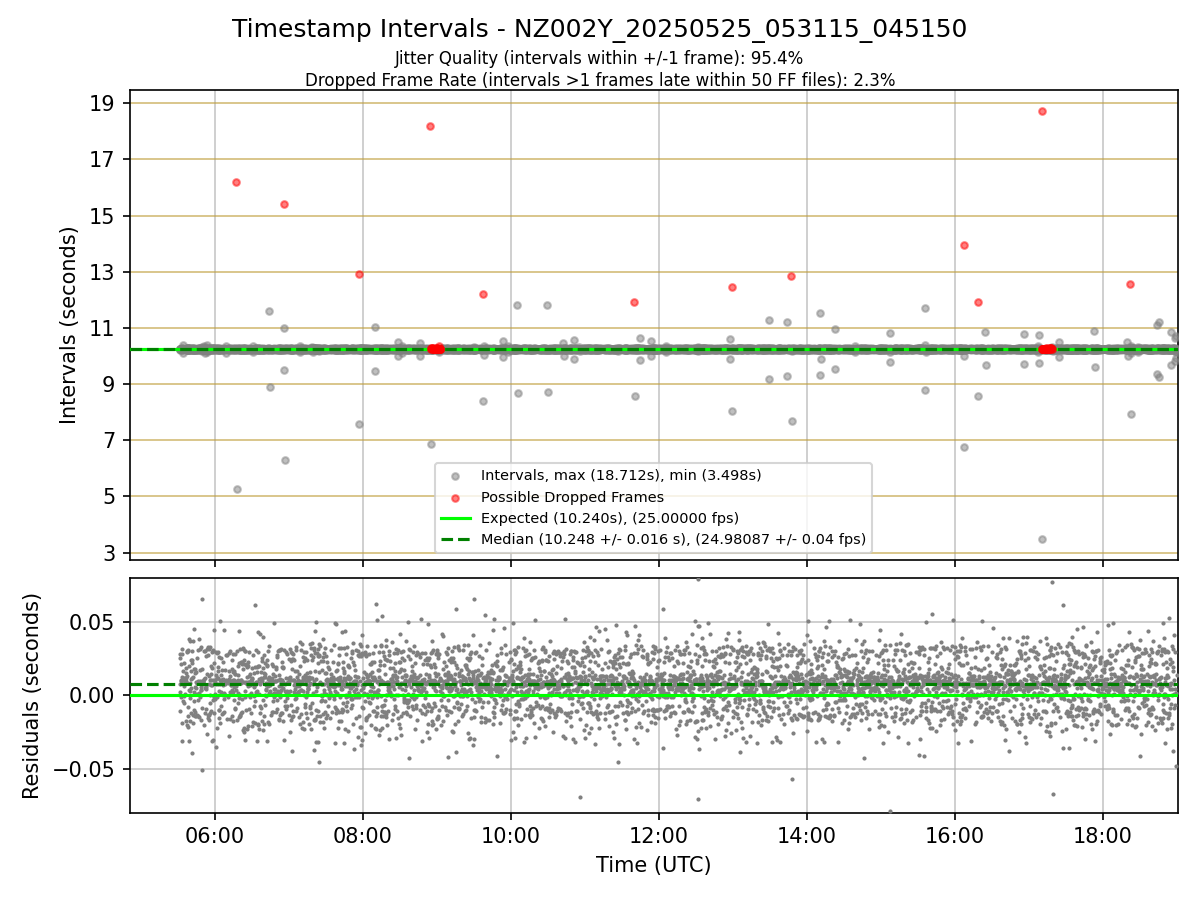This screenshot has width=1200, height=900.
Task: Click the '18:00' time tick label
Action: (1102, 836)
